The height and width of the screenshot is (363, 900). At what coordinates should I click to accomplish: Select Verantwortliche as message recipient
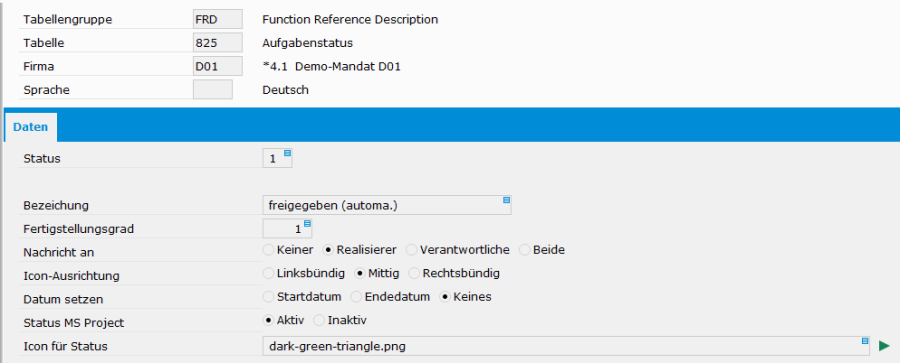[412, 250]
